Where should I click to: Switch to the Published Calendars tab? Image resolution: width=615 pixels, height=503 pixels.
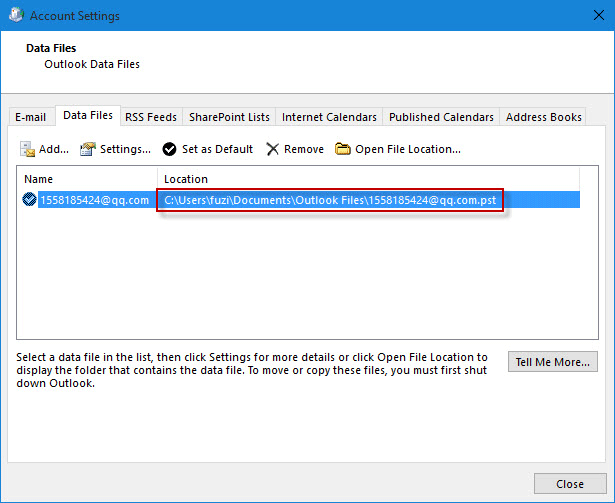(x=441, y=117)
